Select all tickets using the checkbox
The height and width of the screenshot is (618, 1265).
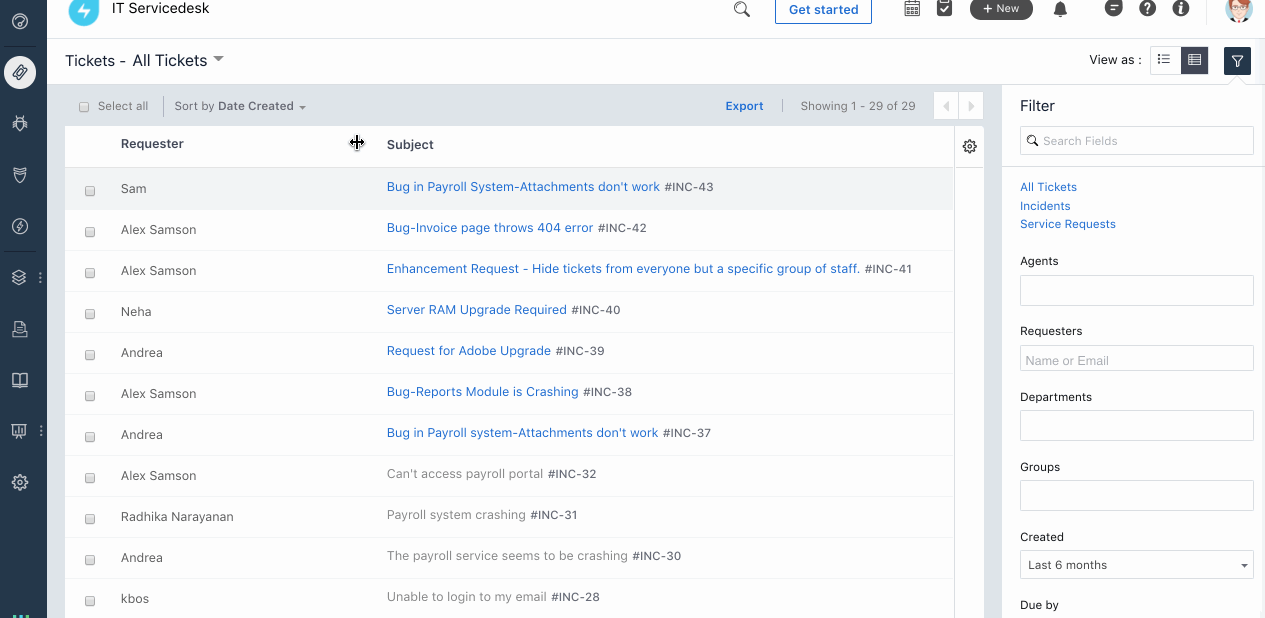(x=84, y=105)
